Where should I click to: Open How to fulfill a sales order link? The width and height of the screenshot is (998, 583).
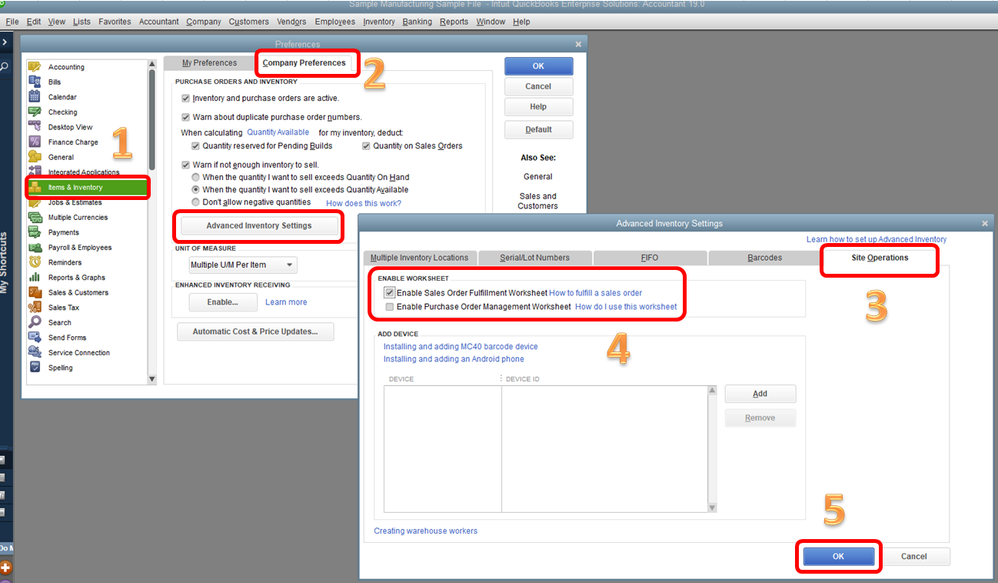coord(596,293)
